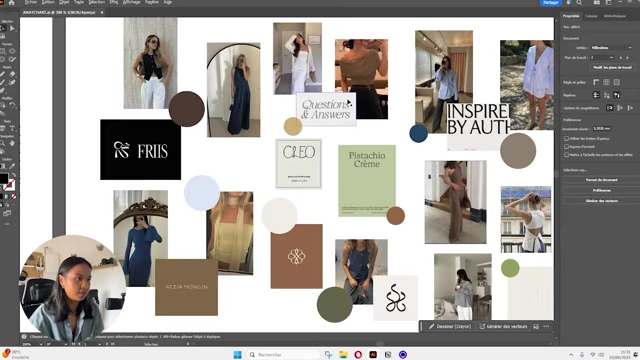Open the Unités Millimètres dropdown
This screenshot has height=360, width=640.
coord(611,48)
